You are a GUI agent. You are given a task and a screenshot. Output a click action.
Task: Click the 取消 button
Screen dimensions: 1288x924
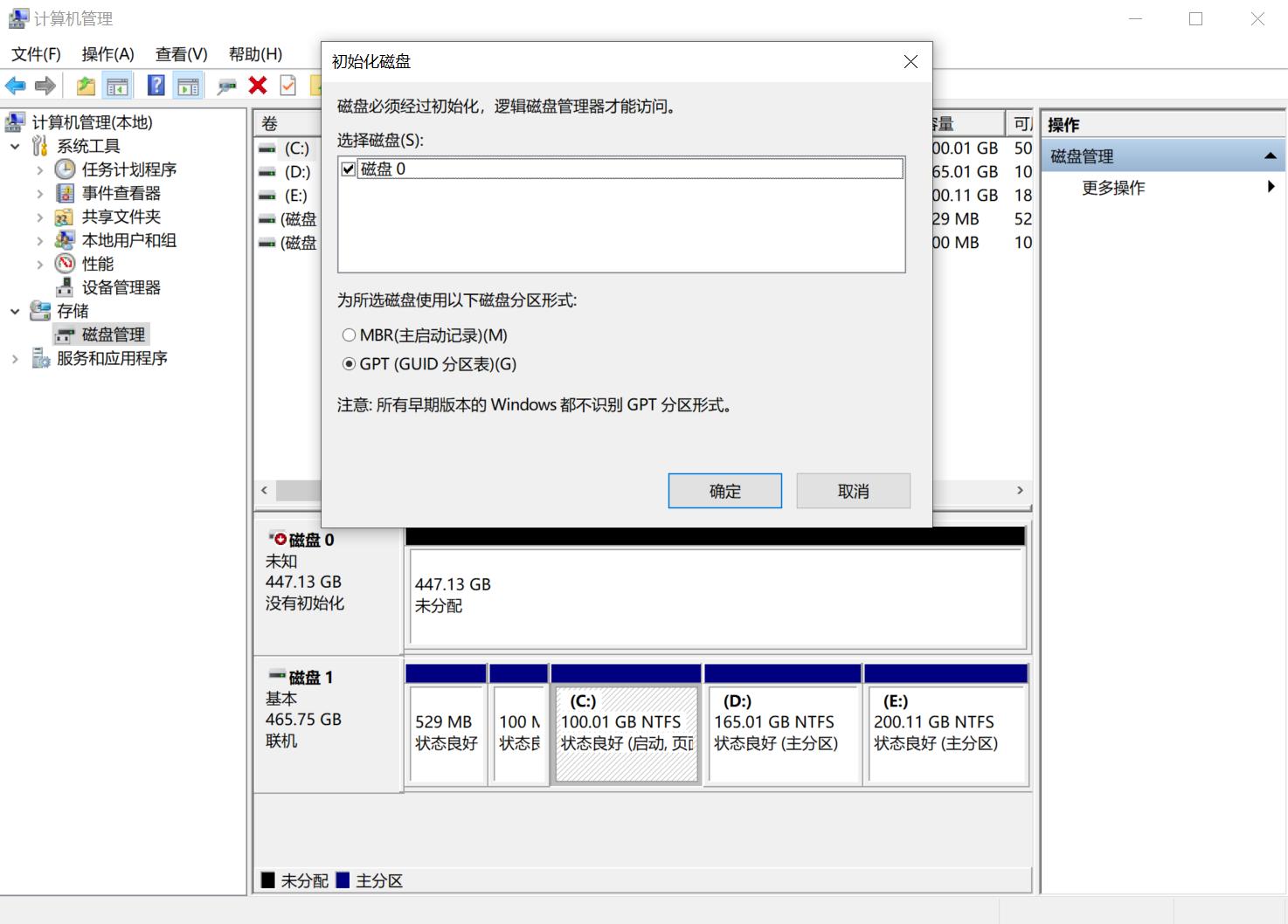pos(853,490)
